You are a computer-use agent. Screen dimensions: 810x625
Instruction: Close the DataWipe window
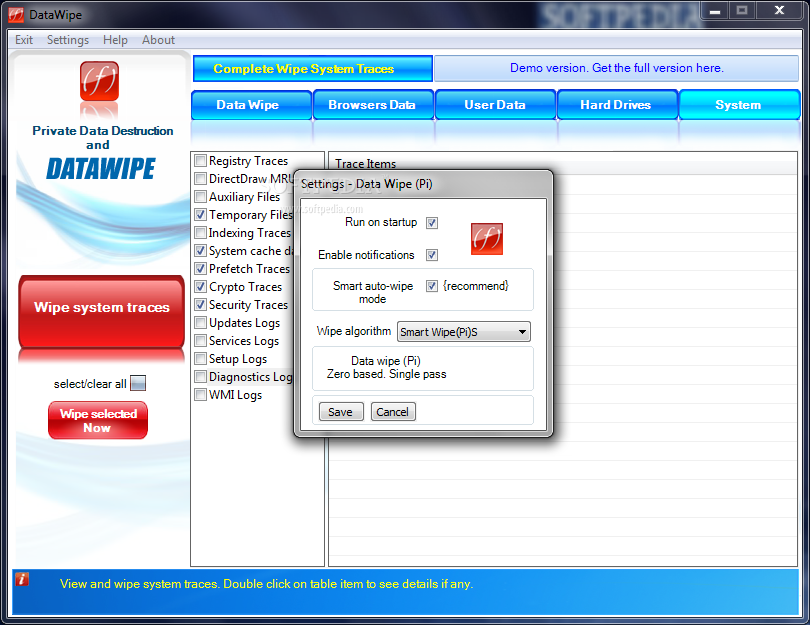(x=779, y=11)
